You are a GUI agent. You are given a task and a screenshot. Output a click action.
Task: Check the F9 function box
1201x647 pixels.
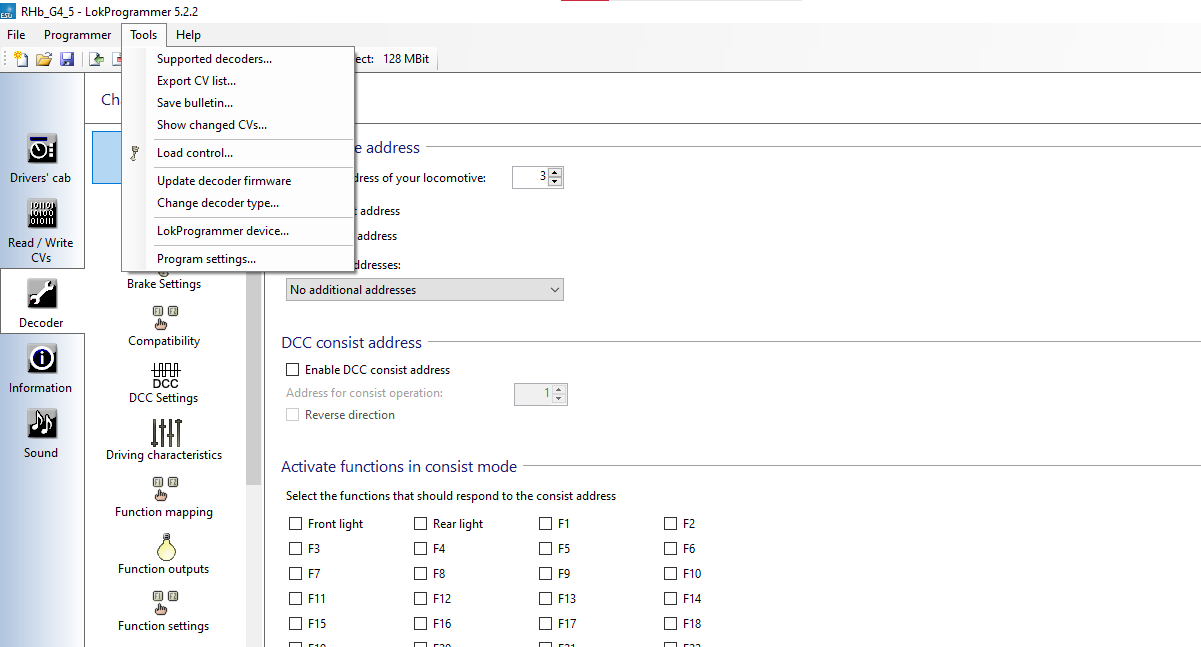tap(545, 574)
